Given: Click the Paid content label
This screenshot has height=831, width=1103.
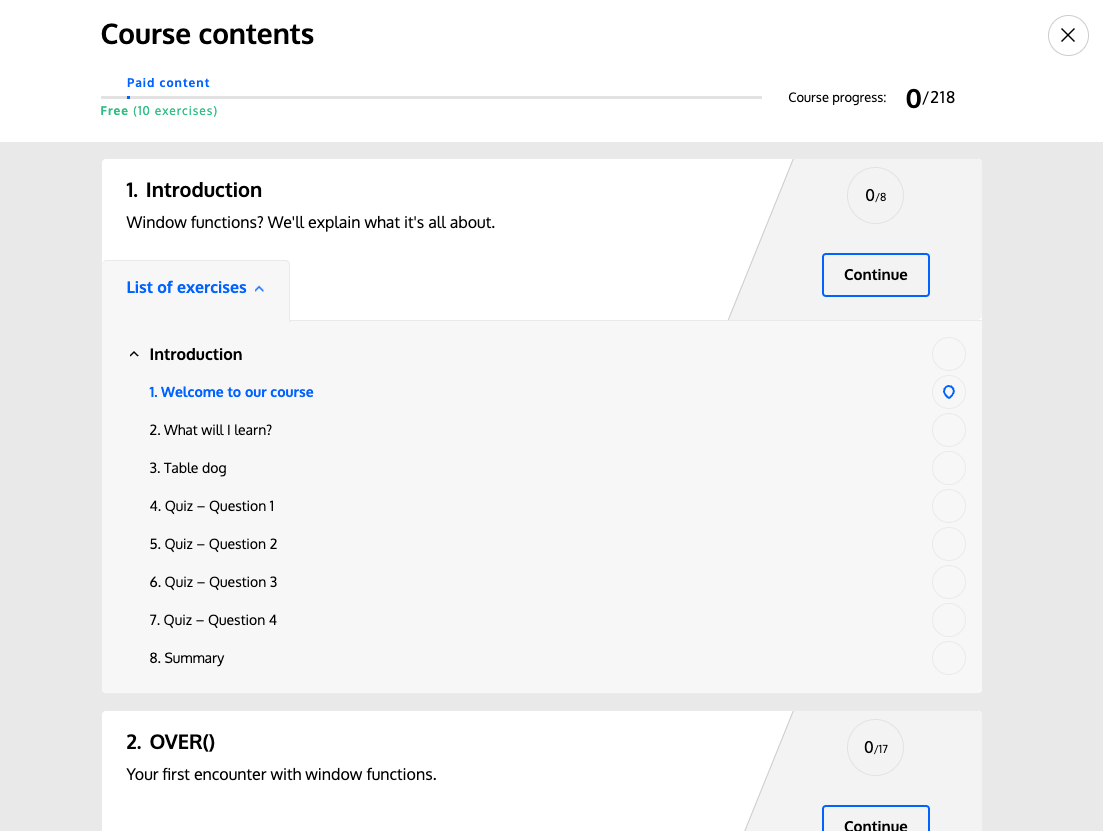Looking at the screenshot, I should point(168,82).
